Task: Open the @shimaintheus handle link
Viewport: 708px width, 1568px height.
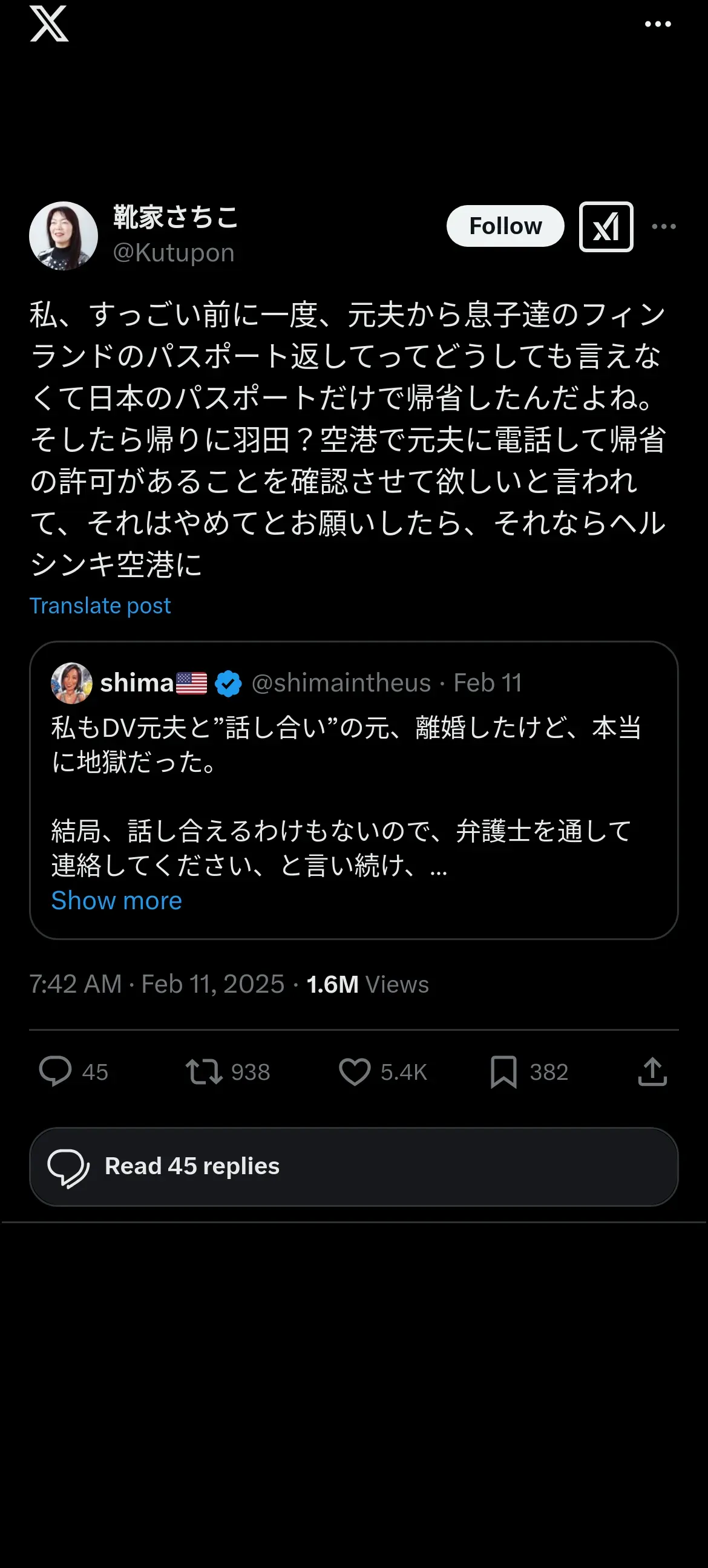Action: click(x=341, y=683)
